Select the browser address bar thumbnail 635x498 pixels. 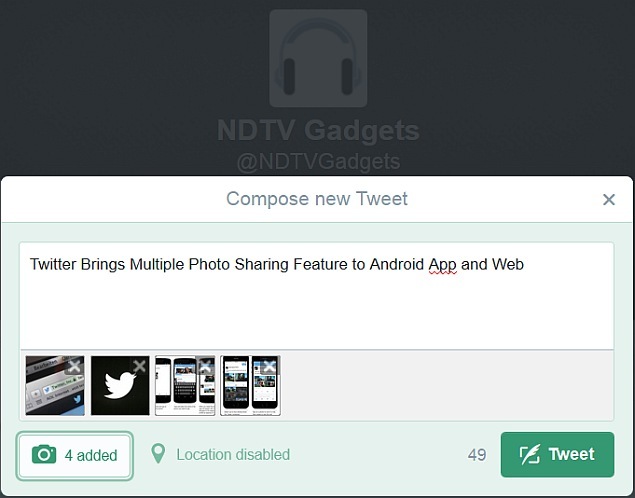55,385
